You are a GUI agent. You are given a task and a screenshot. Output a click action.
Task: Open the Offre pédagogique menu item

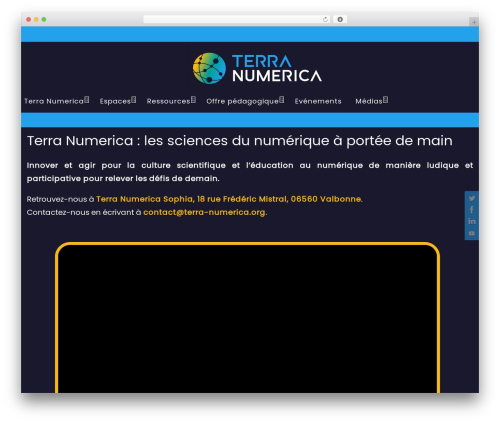(242, 101)
